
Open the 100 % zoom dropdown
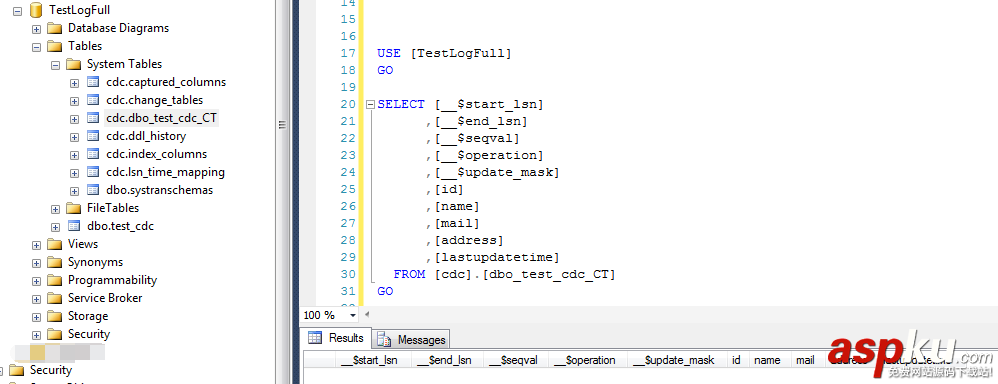coord(353,315)
